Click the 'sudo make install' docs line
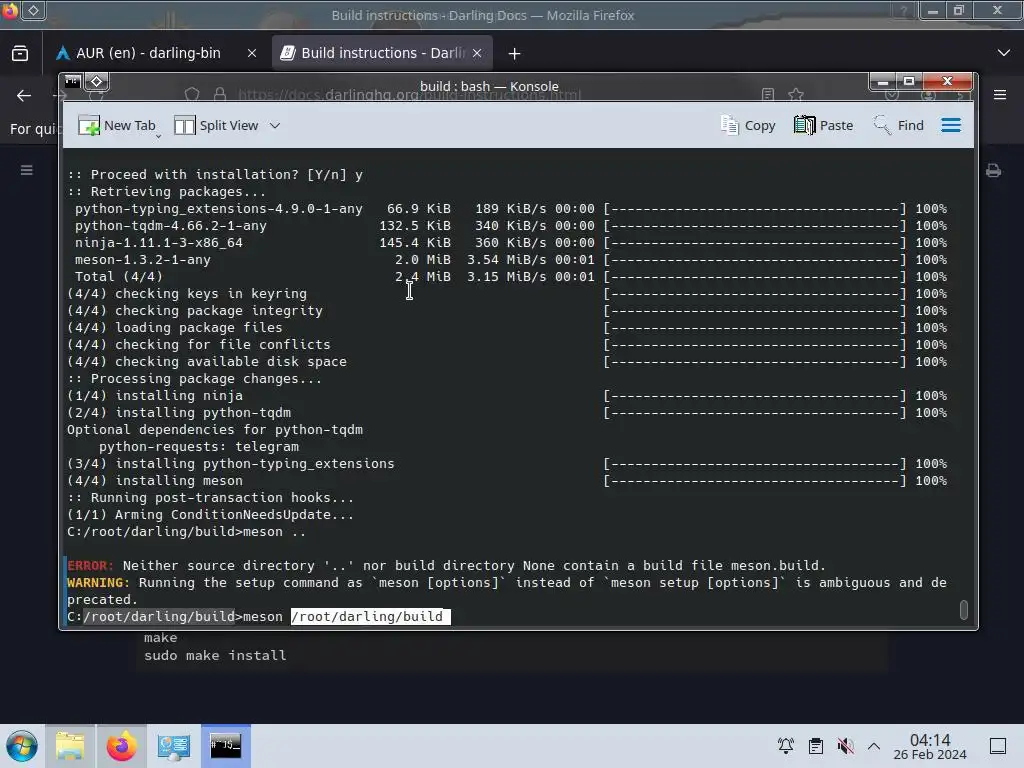1024x768 pixels. coord(215,655)
